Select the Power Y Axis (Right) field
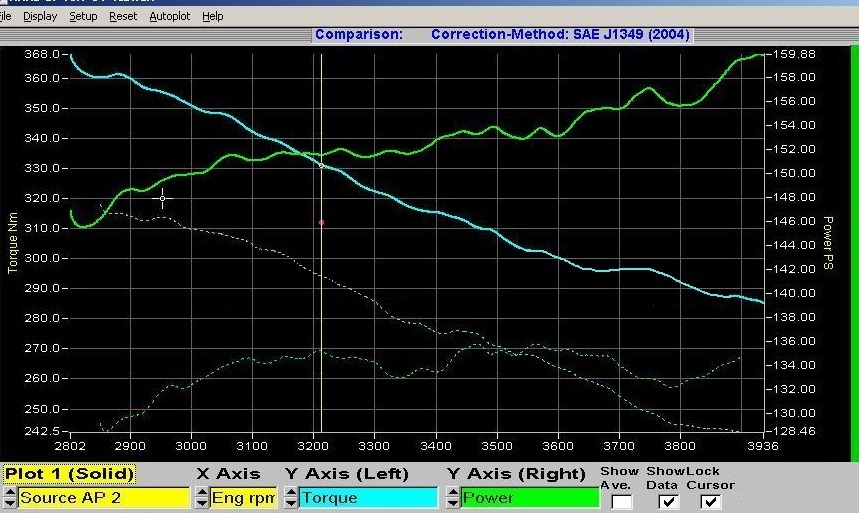The height and width of the screenshot is (513, 859). pos(530,498)
